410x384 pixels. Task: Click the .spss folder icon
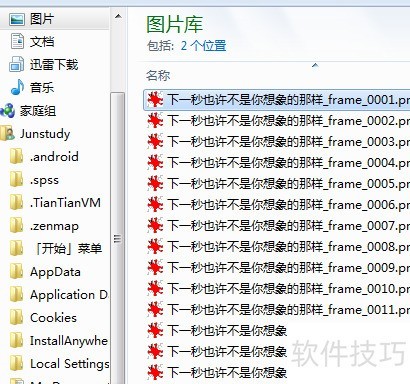point(17,180)
